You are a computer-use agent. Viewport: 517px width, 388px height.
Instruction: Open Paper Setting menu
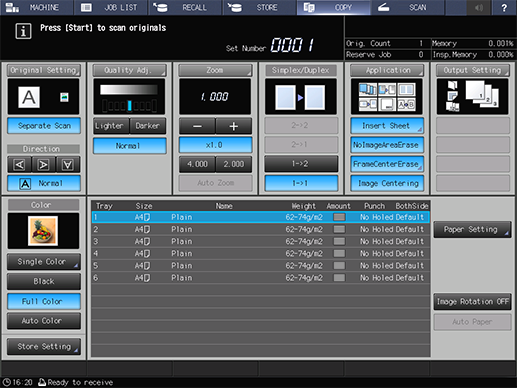472,229
